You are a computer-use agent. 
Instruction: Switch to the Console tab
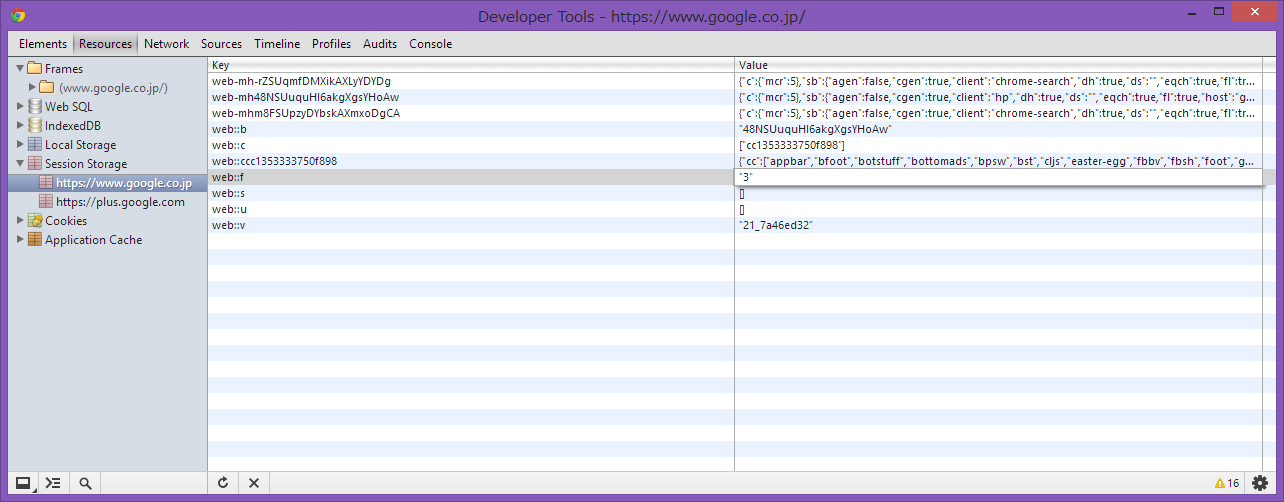click(431, 44)
